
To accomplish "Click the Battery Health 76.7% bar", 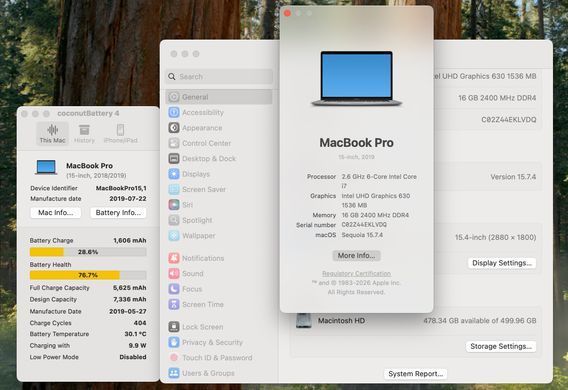I will (88, 275).
